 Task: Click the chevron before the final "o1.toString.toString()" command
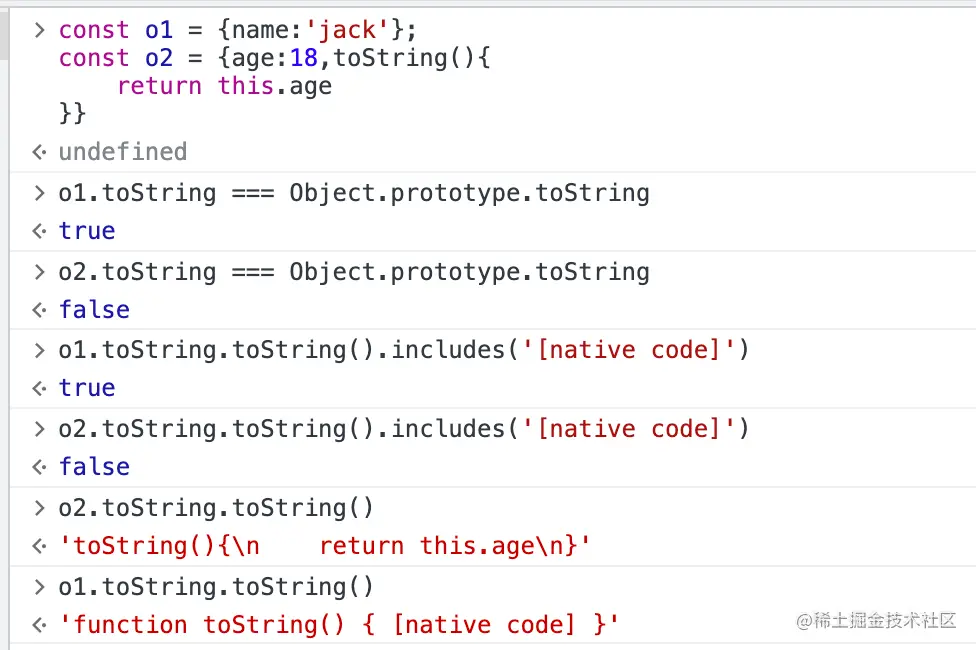(x=39, y=586)
